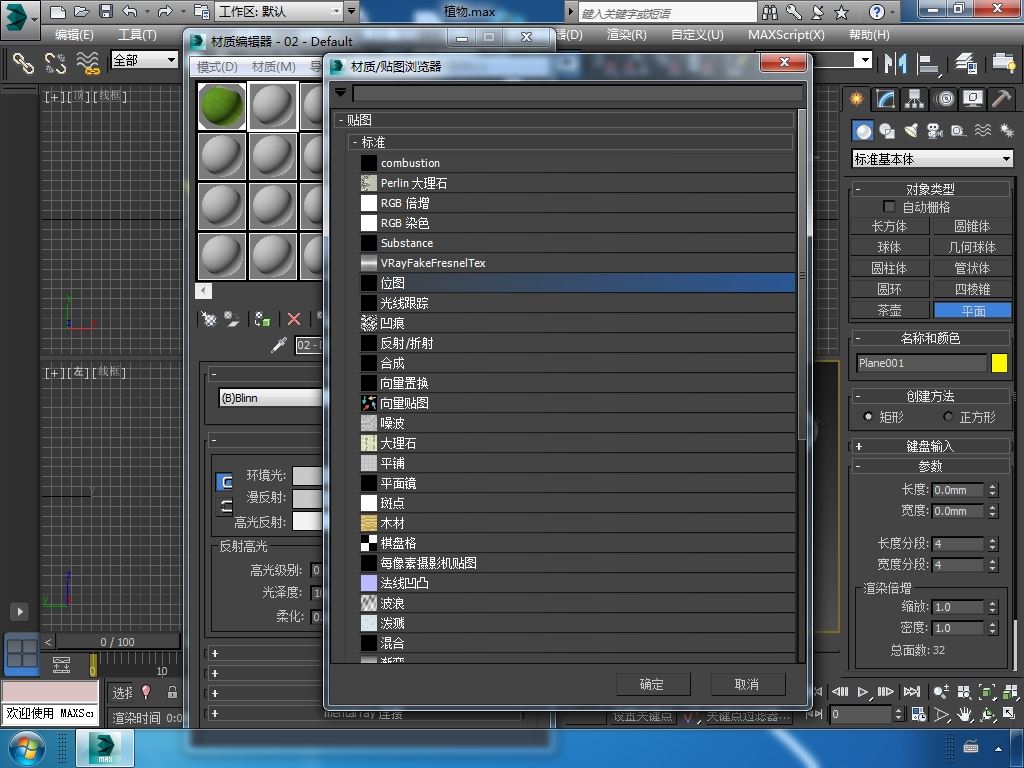Open the Modify panel tab

886,99
